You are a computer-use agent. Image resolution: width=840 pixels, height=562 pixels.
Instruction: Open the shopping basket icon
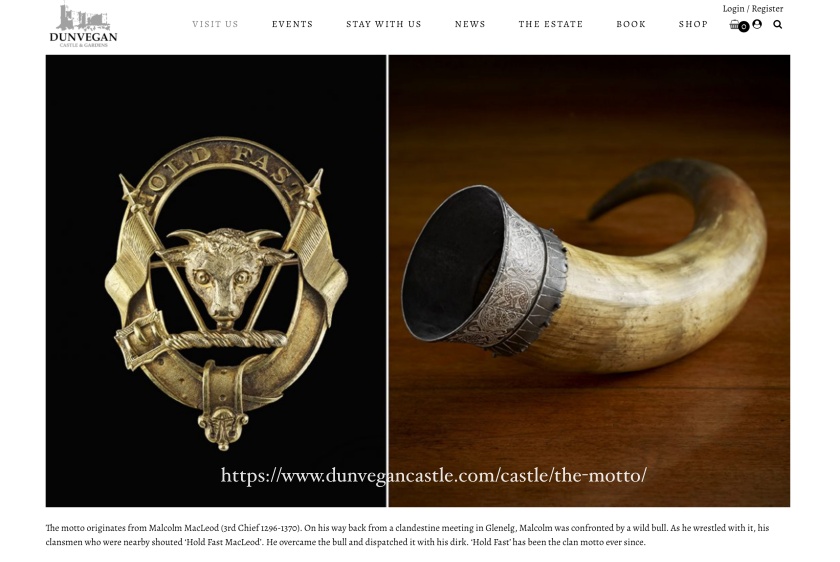coord(734,25)
